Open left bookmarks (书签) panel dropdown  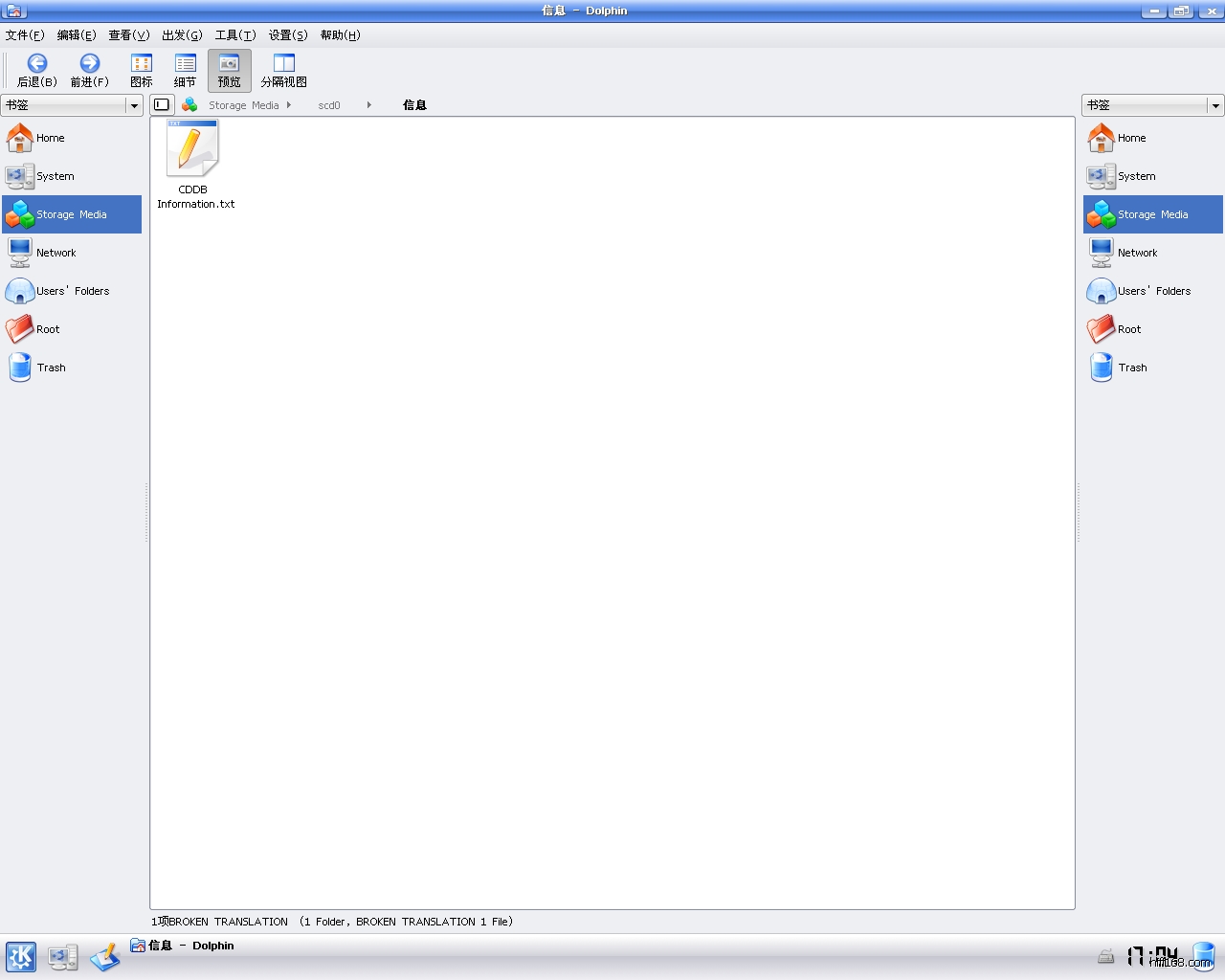click(x=134, y=105)
